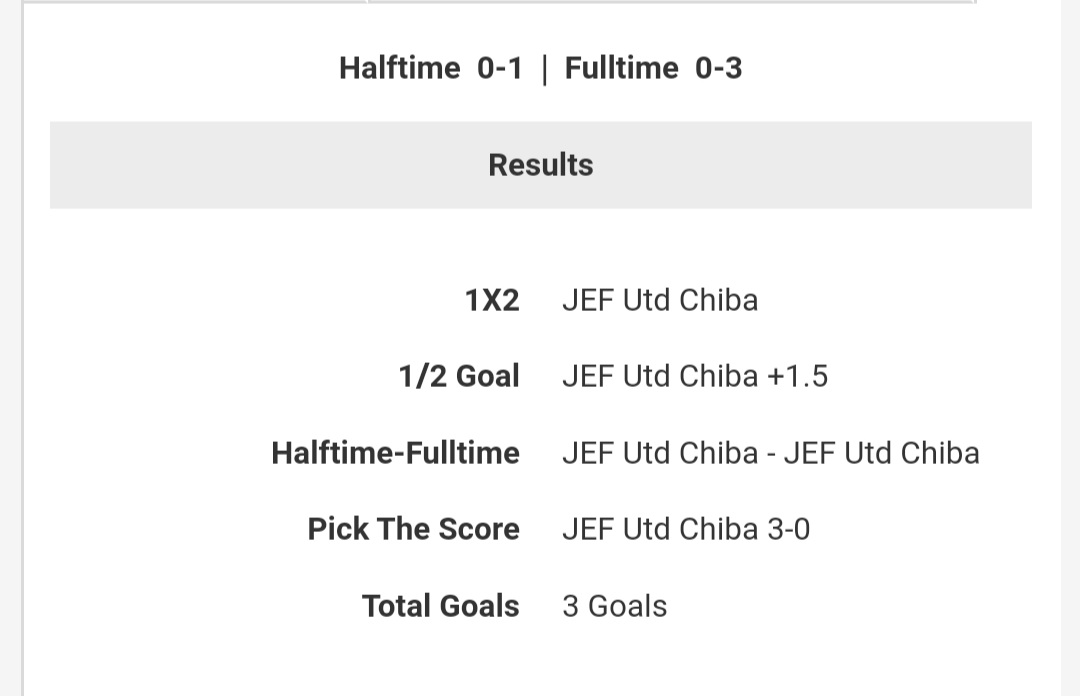Click the 3-0 value in Pick The Score
Image resolution: width=1080 pixels, height=696 pixels.
click(789, 529)
